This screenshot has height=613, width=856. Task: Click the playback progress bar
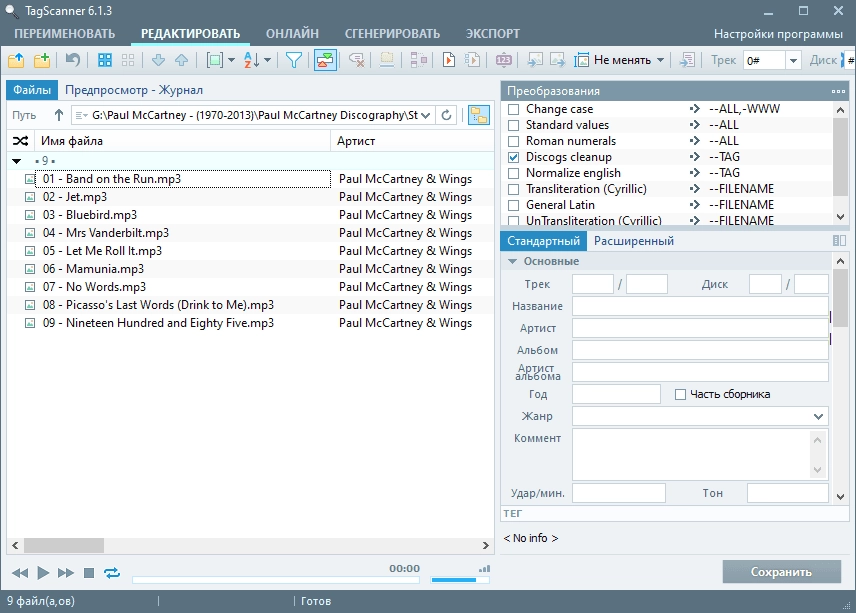point(276,580)
